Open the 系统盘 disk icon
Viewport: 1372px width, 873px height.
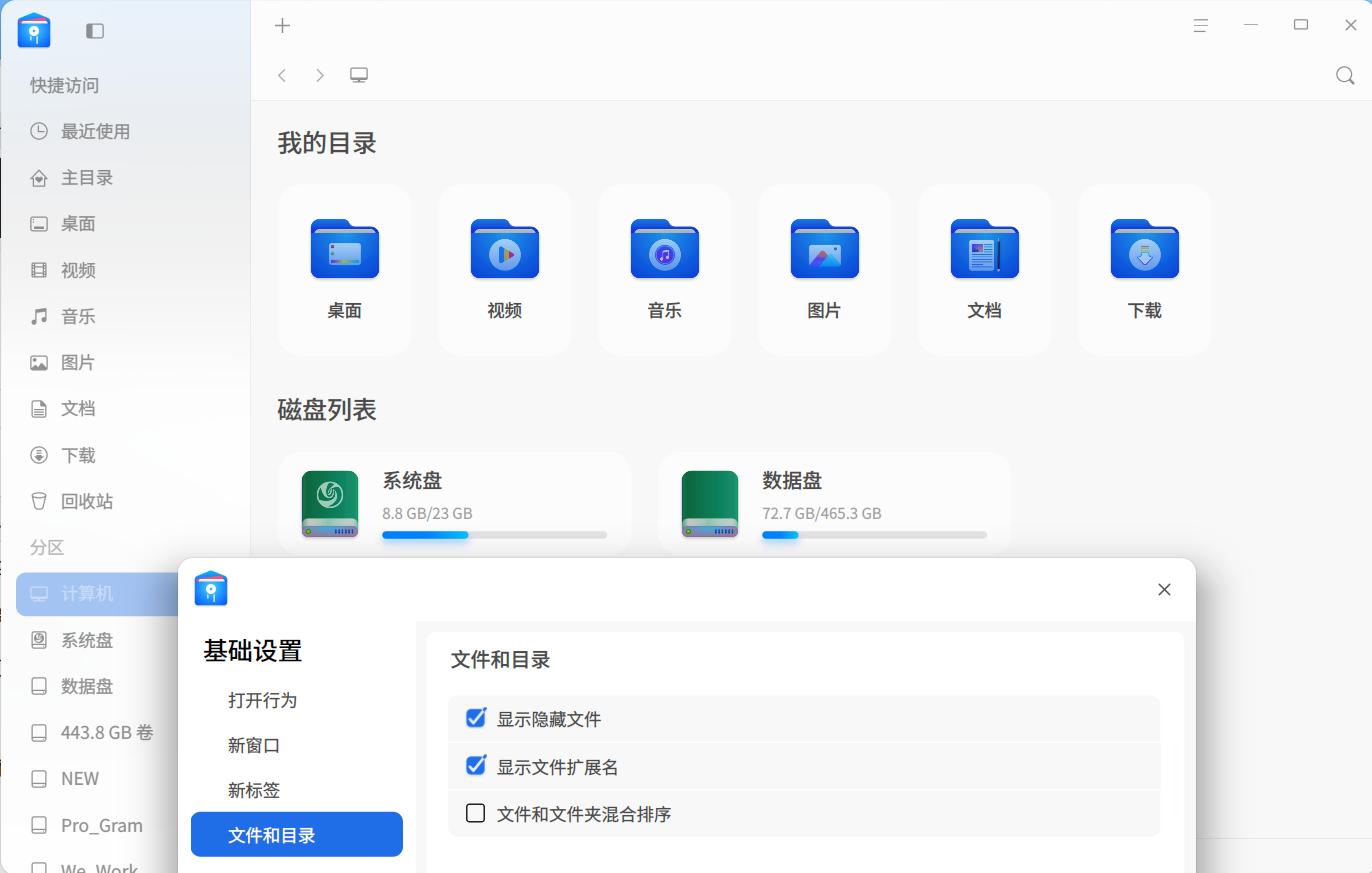point(330,503)
